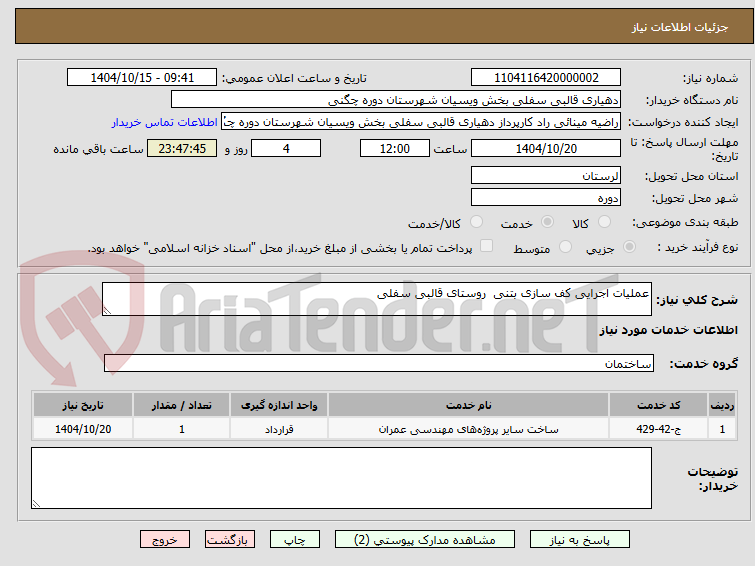Click cell ساخت سایر پروژه‌های مهندسی عمران

[469, 429]
